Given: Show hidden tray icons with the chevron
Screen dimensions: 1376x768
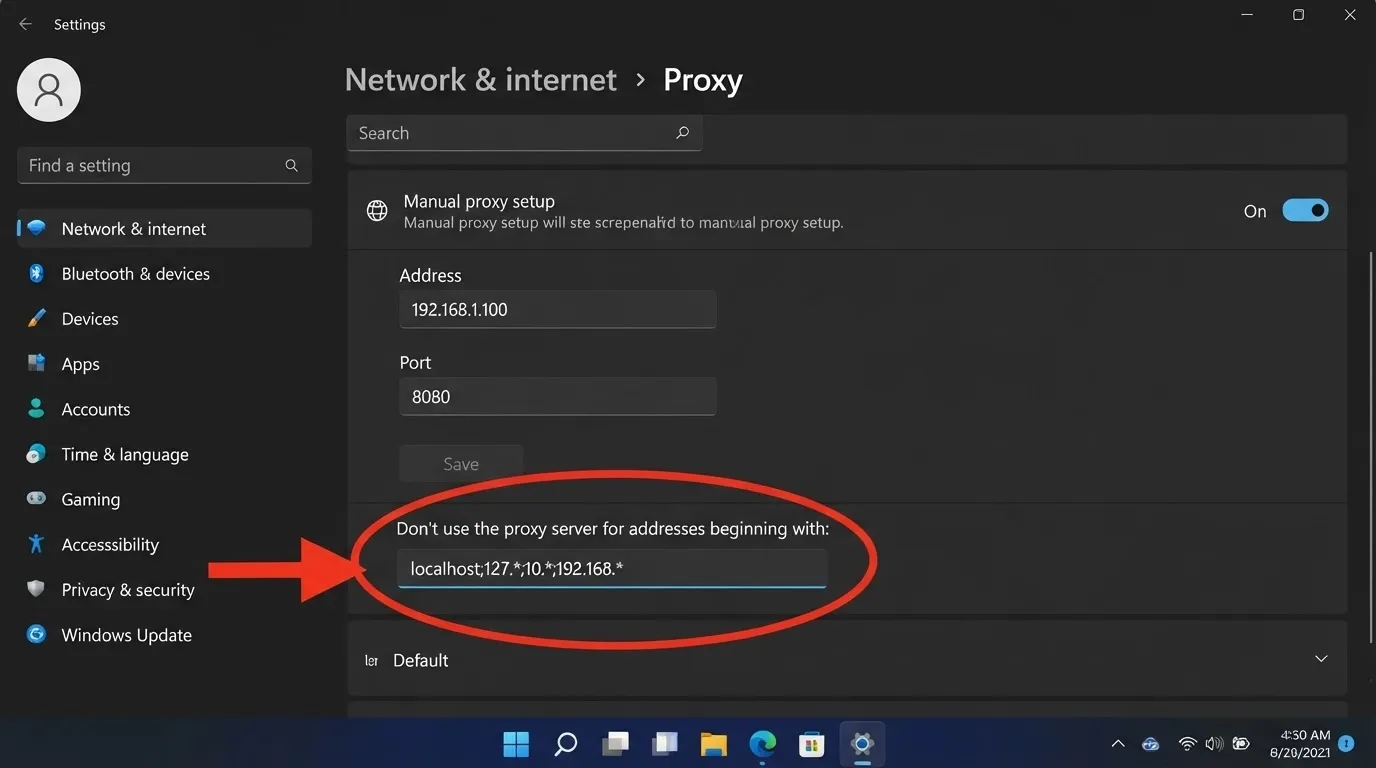Looking at the screenshot, I should [x=1118, y=744].
